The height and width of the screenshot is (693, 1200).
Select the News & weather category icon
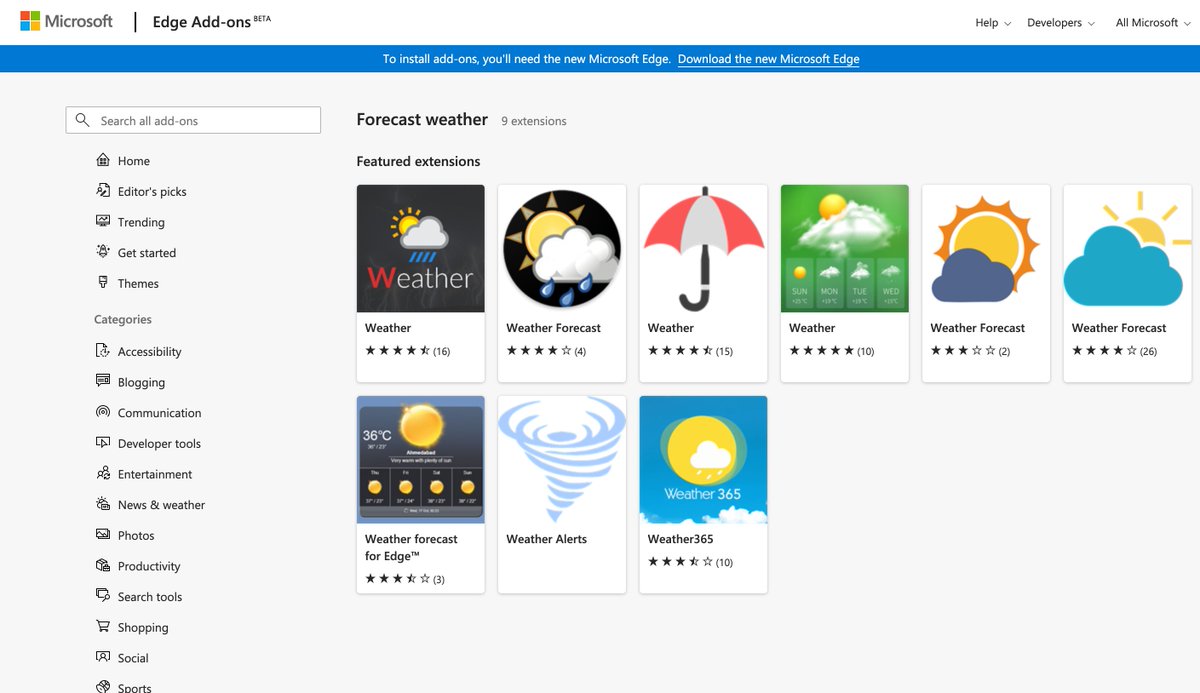pos(103,504)
